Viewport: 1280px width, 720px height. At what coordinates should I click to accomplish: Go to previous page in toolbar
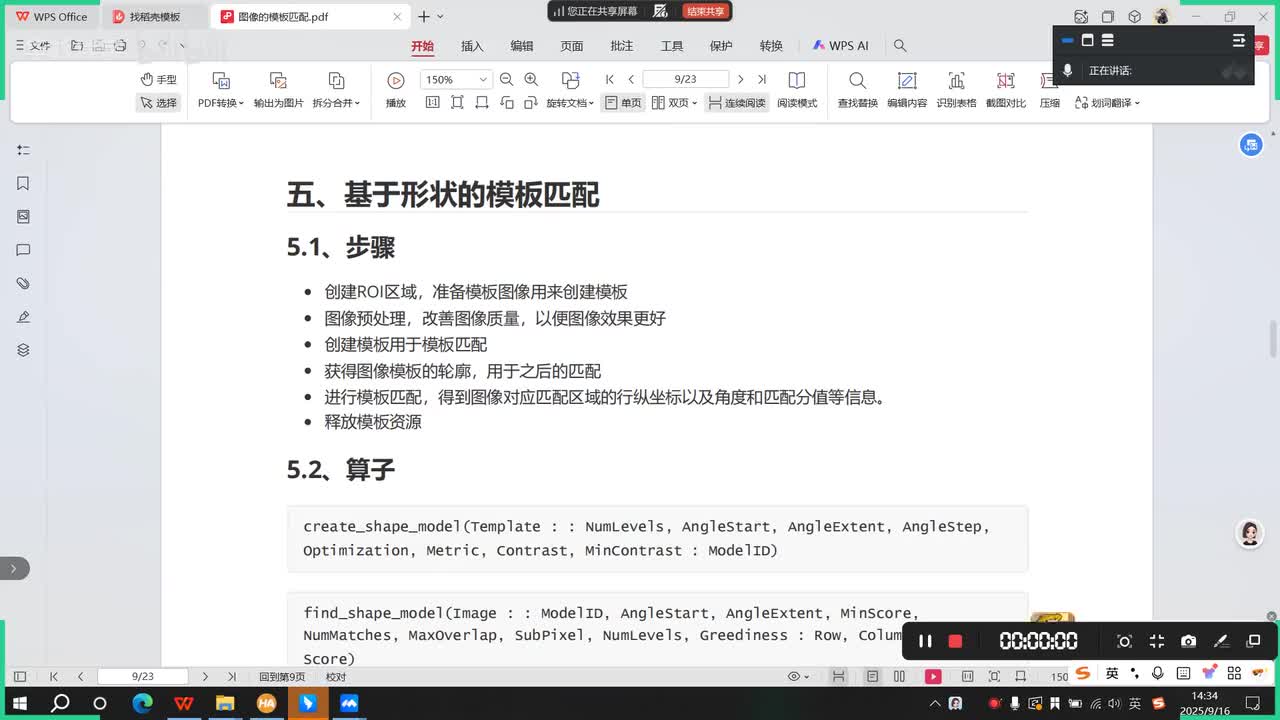631,79
